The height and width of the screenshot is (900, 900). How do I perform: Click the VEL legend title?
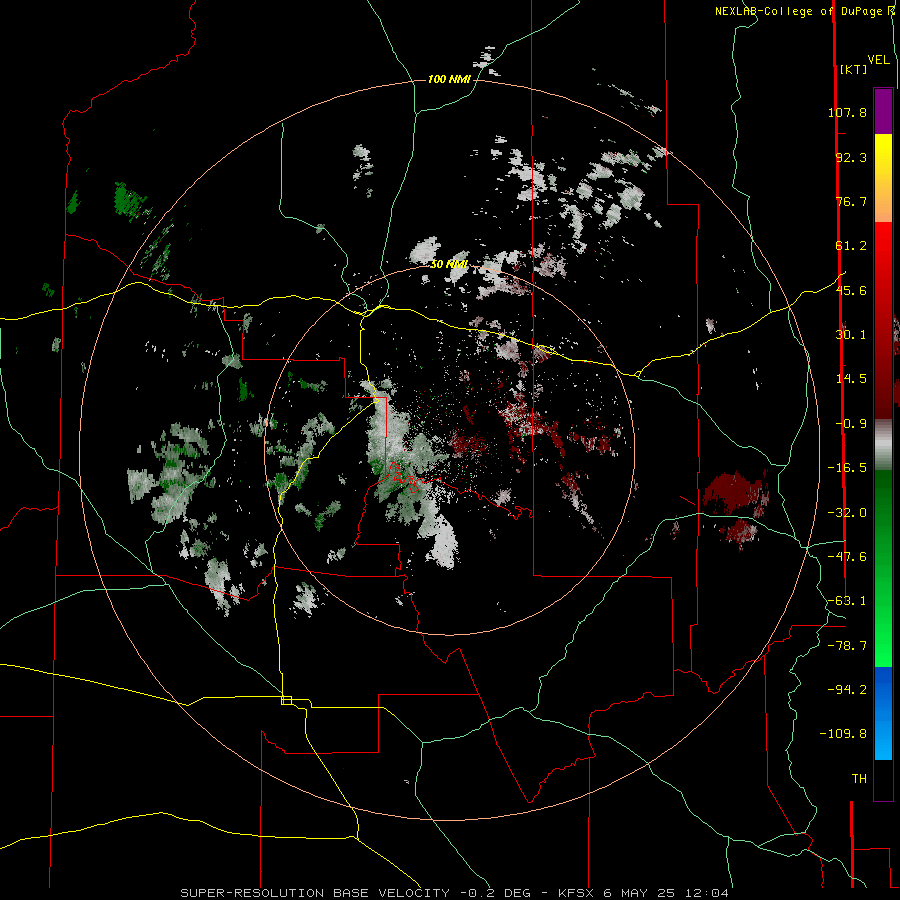(878, 59)
